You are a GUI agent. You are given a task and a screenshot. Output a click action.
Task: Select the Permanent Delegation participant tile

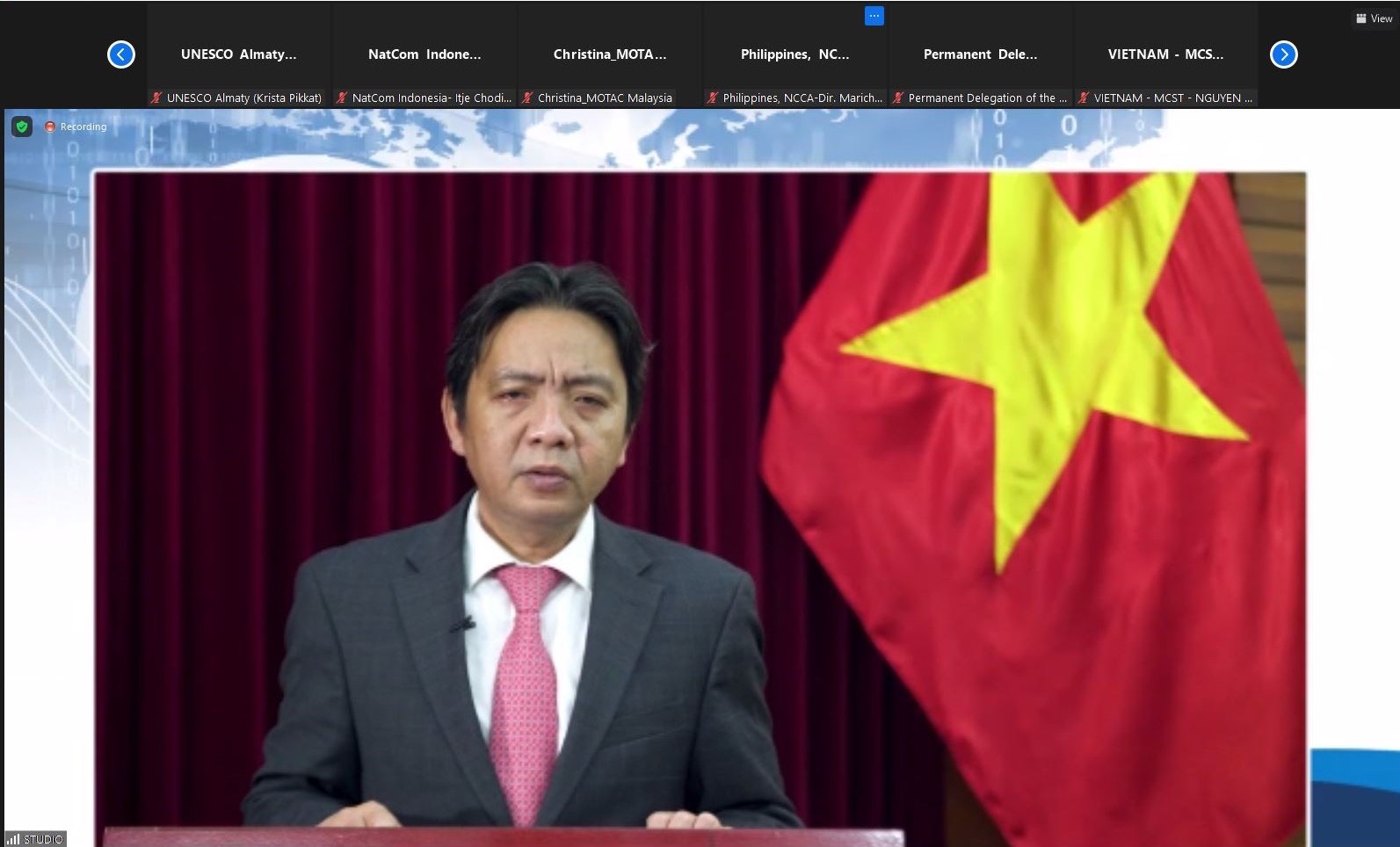point(981,54)
